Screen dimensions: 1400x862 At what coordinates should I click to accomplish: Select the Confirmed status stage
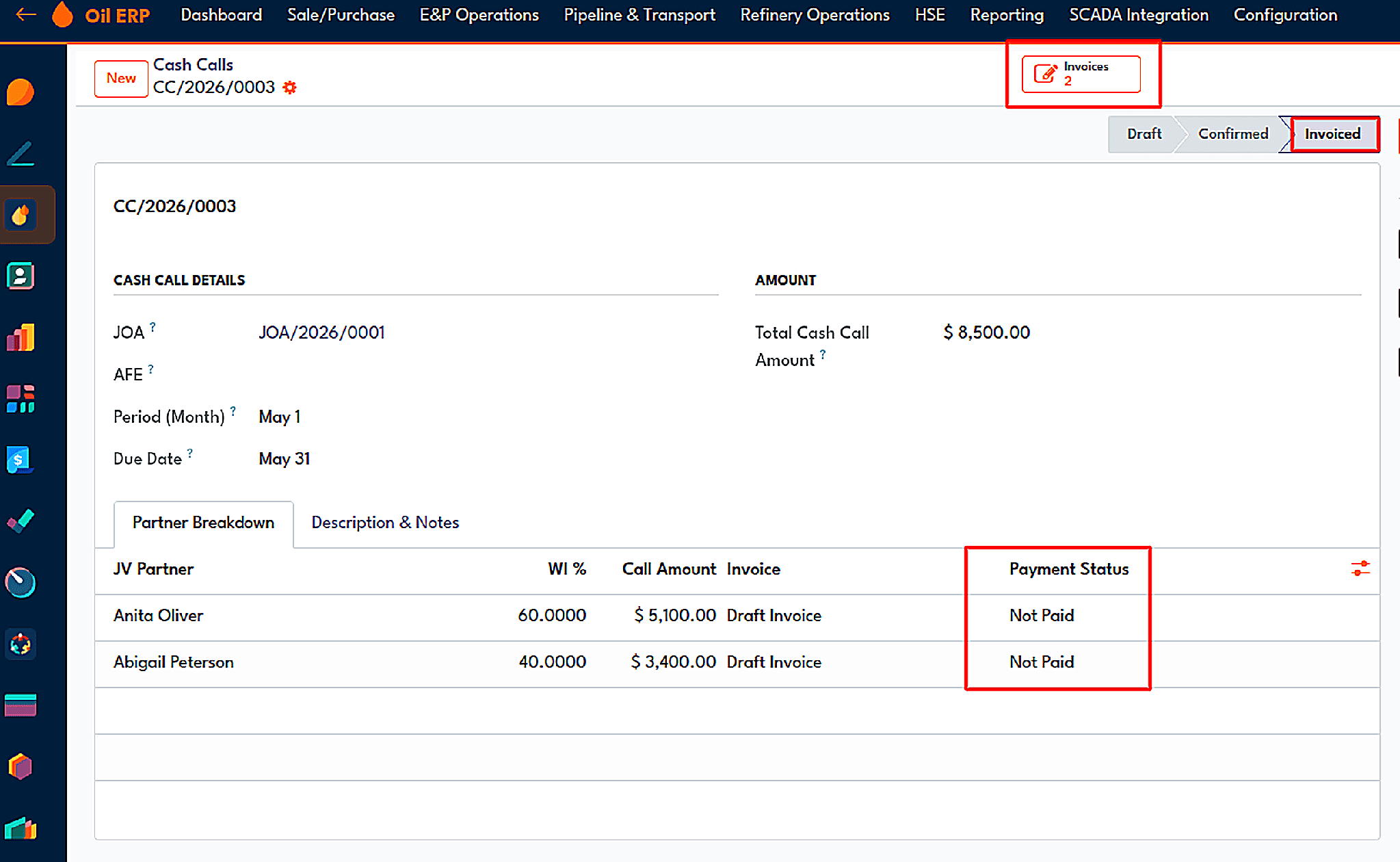click(x=1232, y=134)
